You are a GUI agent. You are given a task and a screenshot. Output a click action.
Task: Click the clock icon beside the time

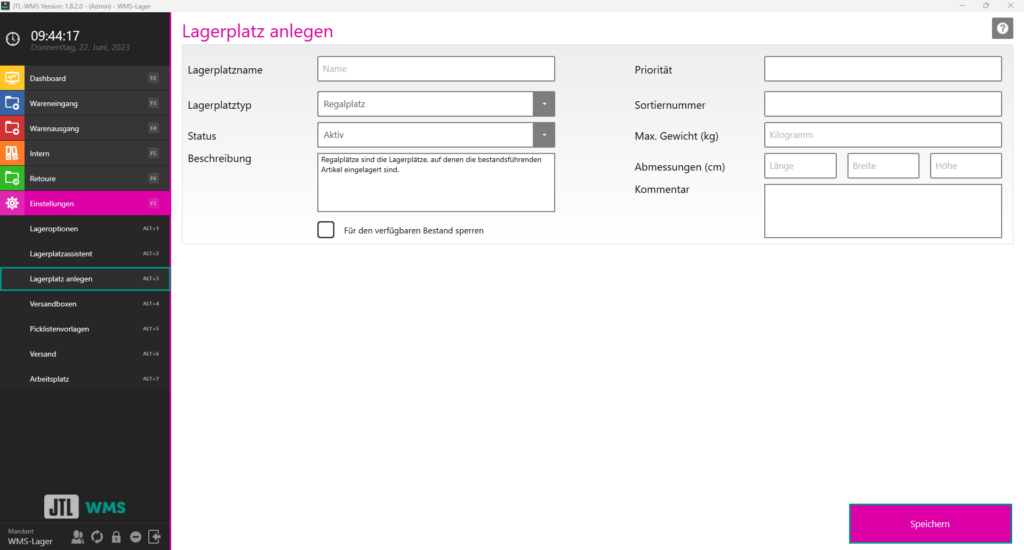(x=12, y=39)
